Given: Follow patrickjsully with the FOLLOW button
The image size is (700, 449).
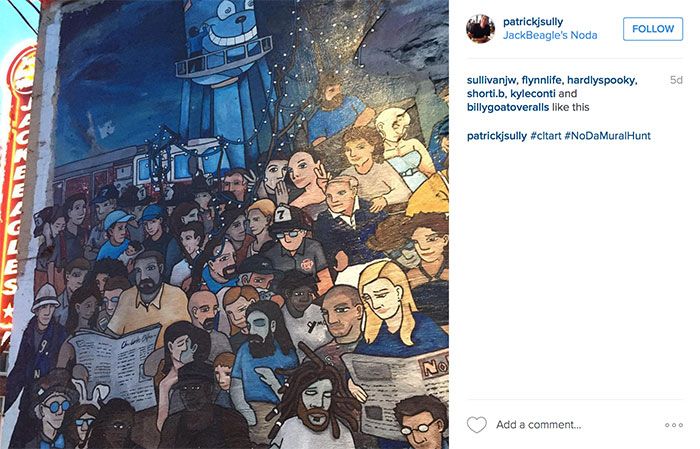Looking at the screenshot, I should 653,29.
